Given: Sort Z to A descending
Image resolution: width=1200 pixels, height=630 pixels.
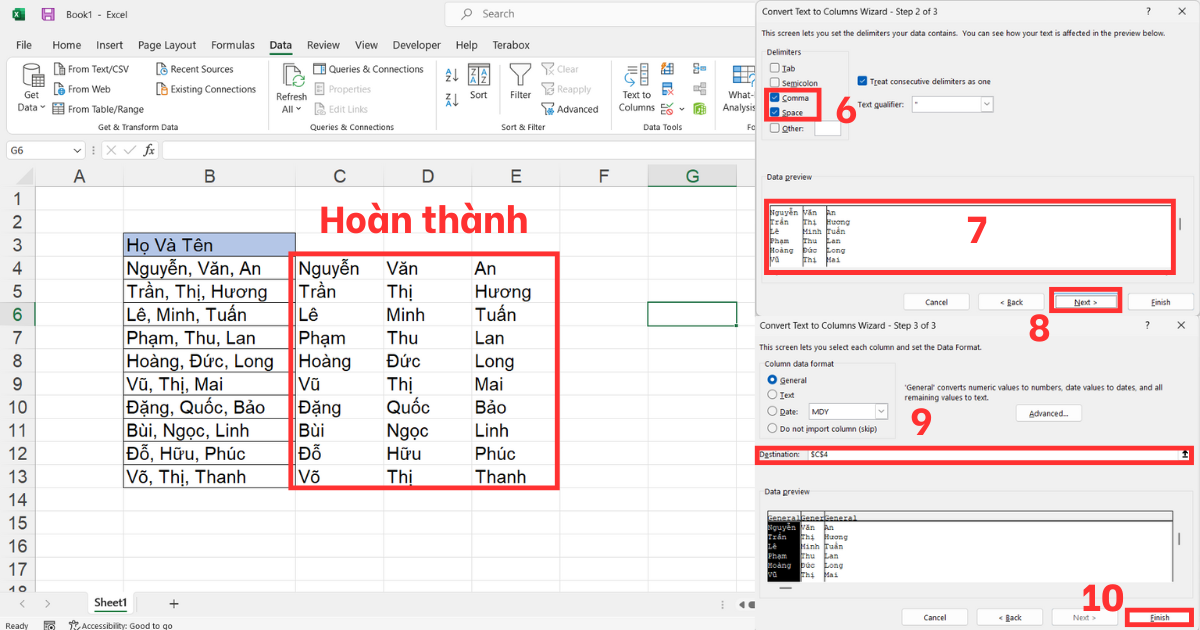Looking at the screenshot, I should [x=452, y=100].
